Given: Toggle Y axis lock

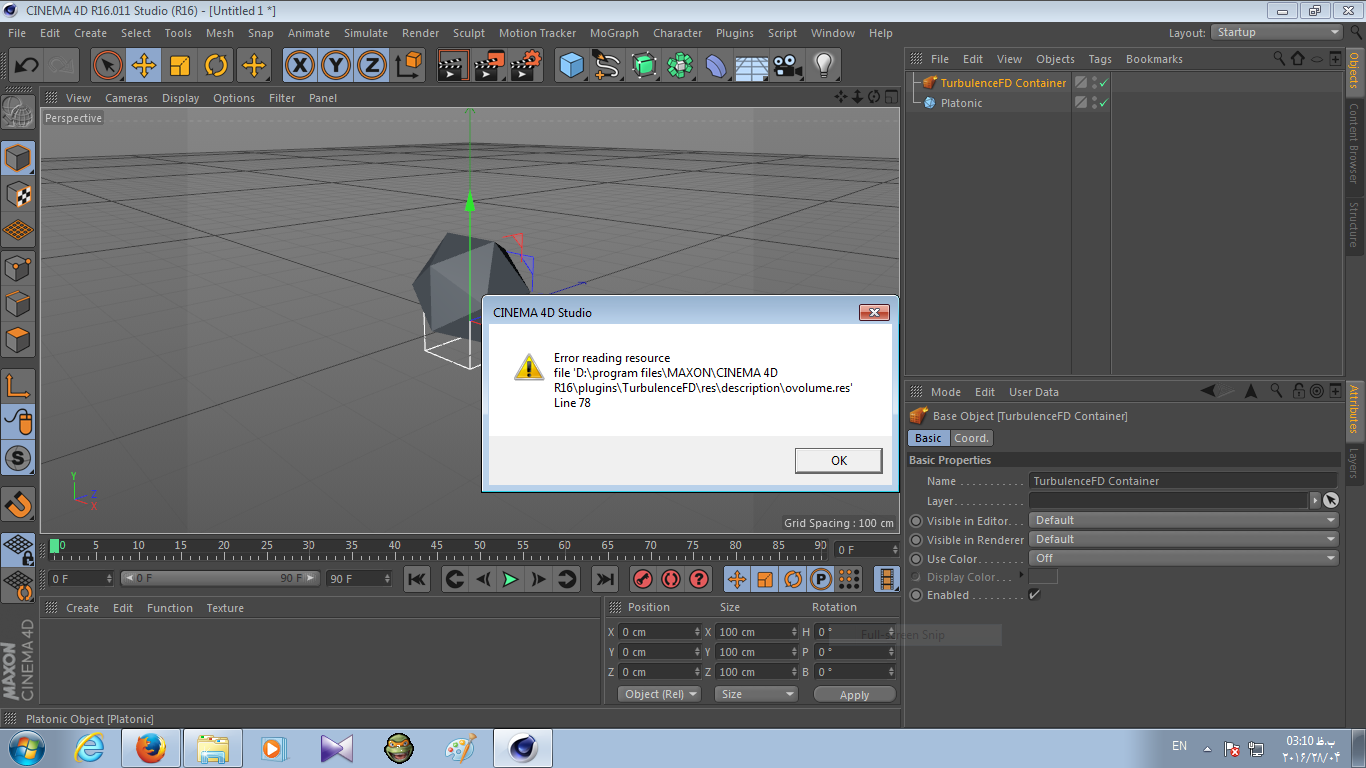Looking at the screenshot, I should point(336,66).
